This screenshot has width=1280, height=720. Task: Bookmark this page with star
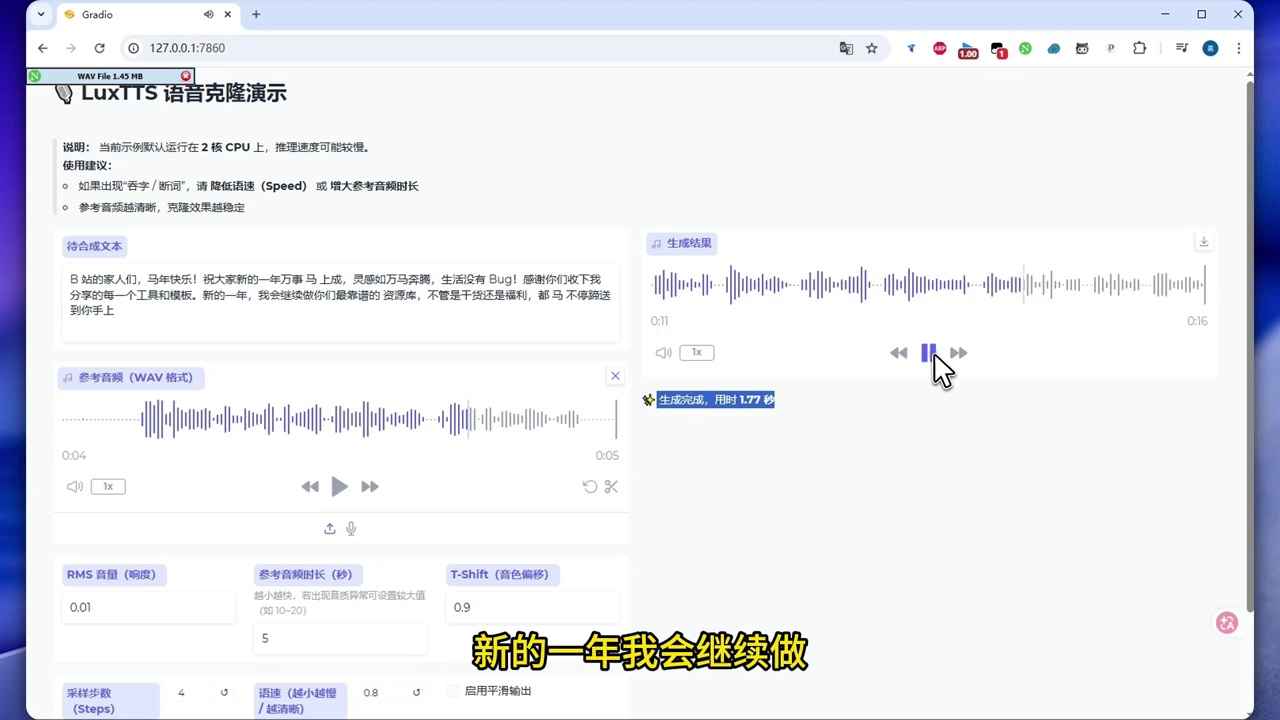pos(872,48)
